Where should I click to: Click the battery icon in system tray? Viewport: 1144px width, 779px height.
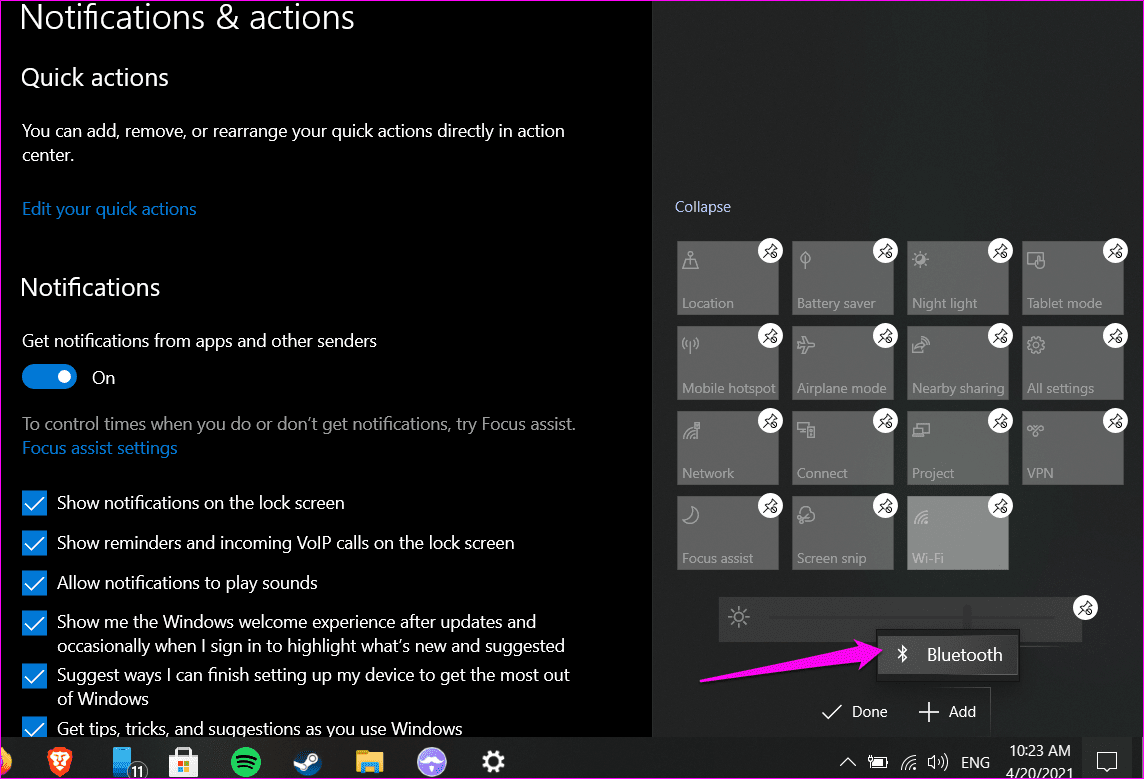coord(878,762)
